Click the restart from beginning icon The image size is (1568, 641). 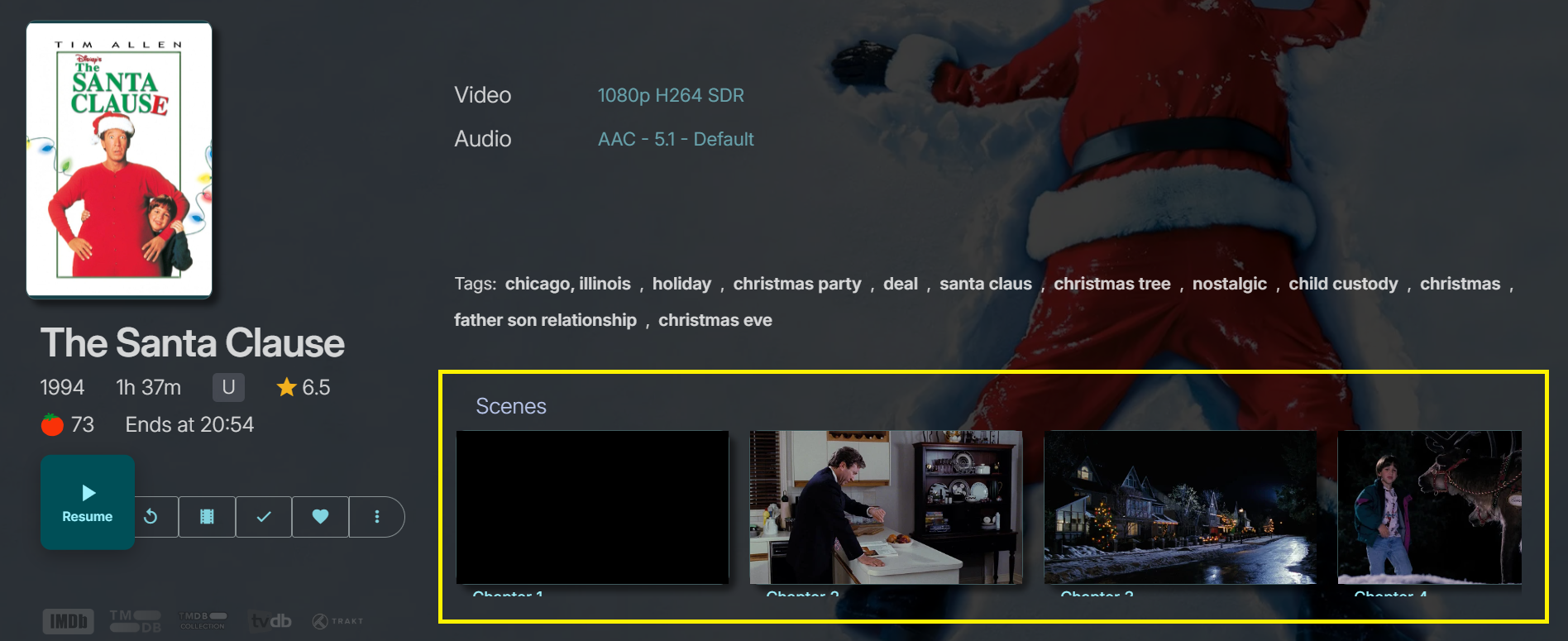(x=151, y=517)
